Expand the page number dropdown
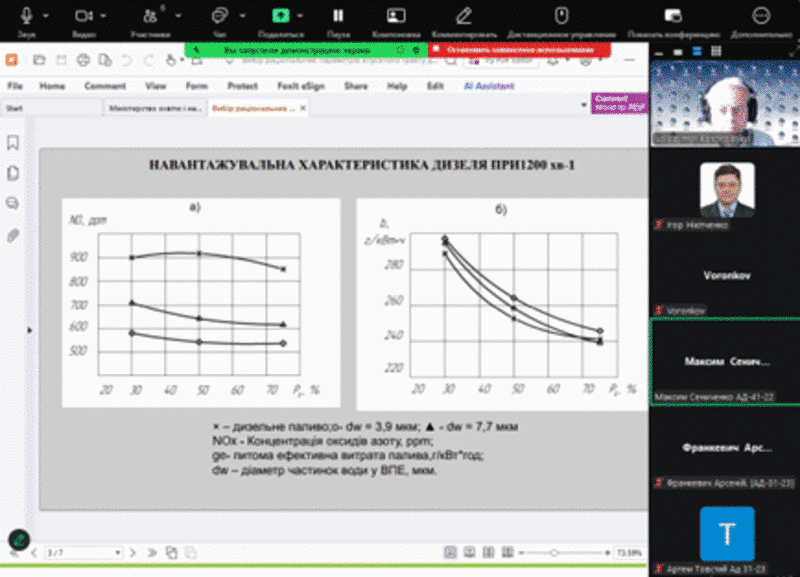This screenshot has height=577, width=800. point(118,552)
